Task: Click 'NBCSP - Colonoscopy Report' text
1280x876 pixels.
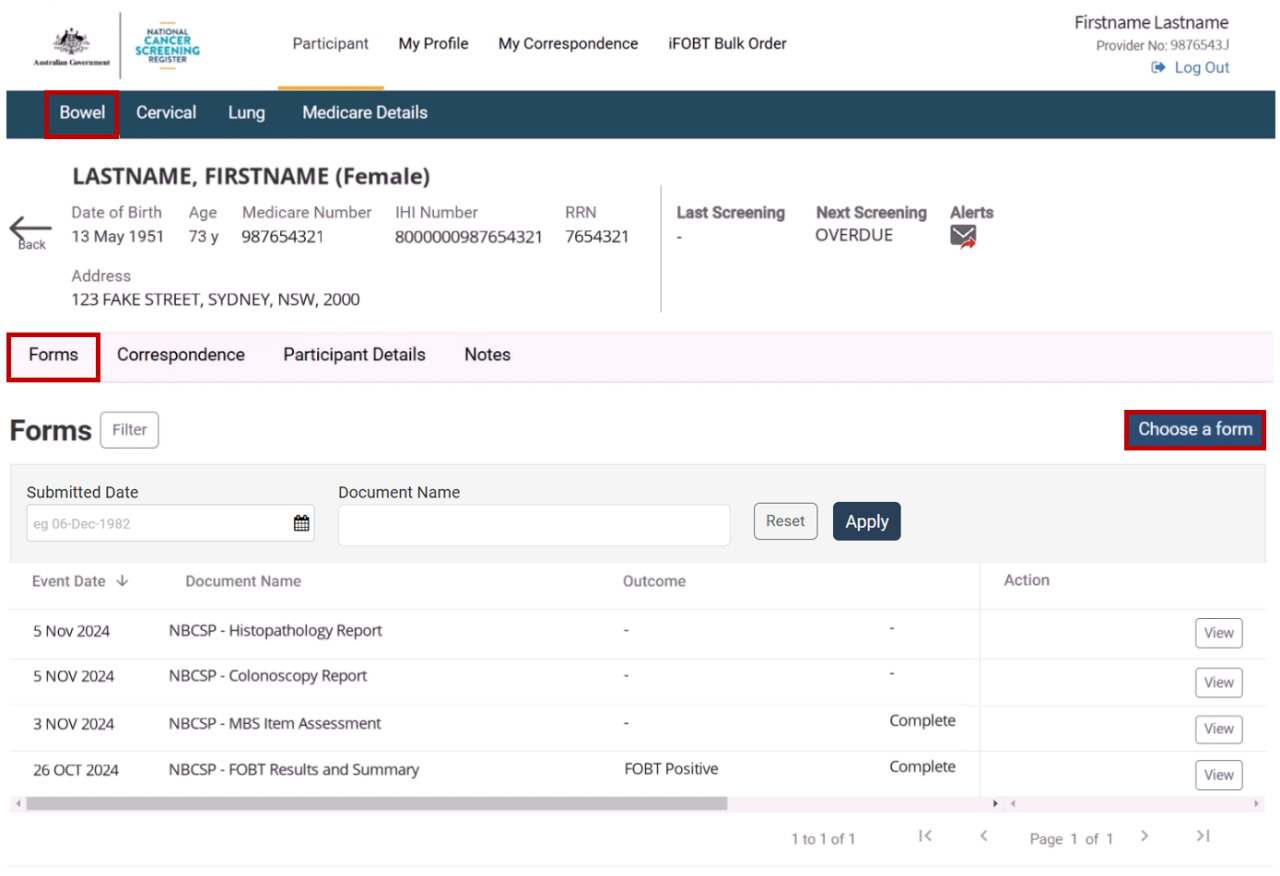Action: click(x=268, y=676)
